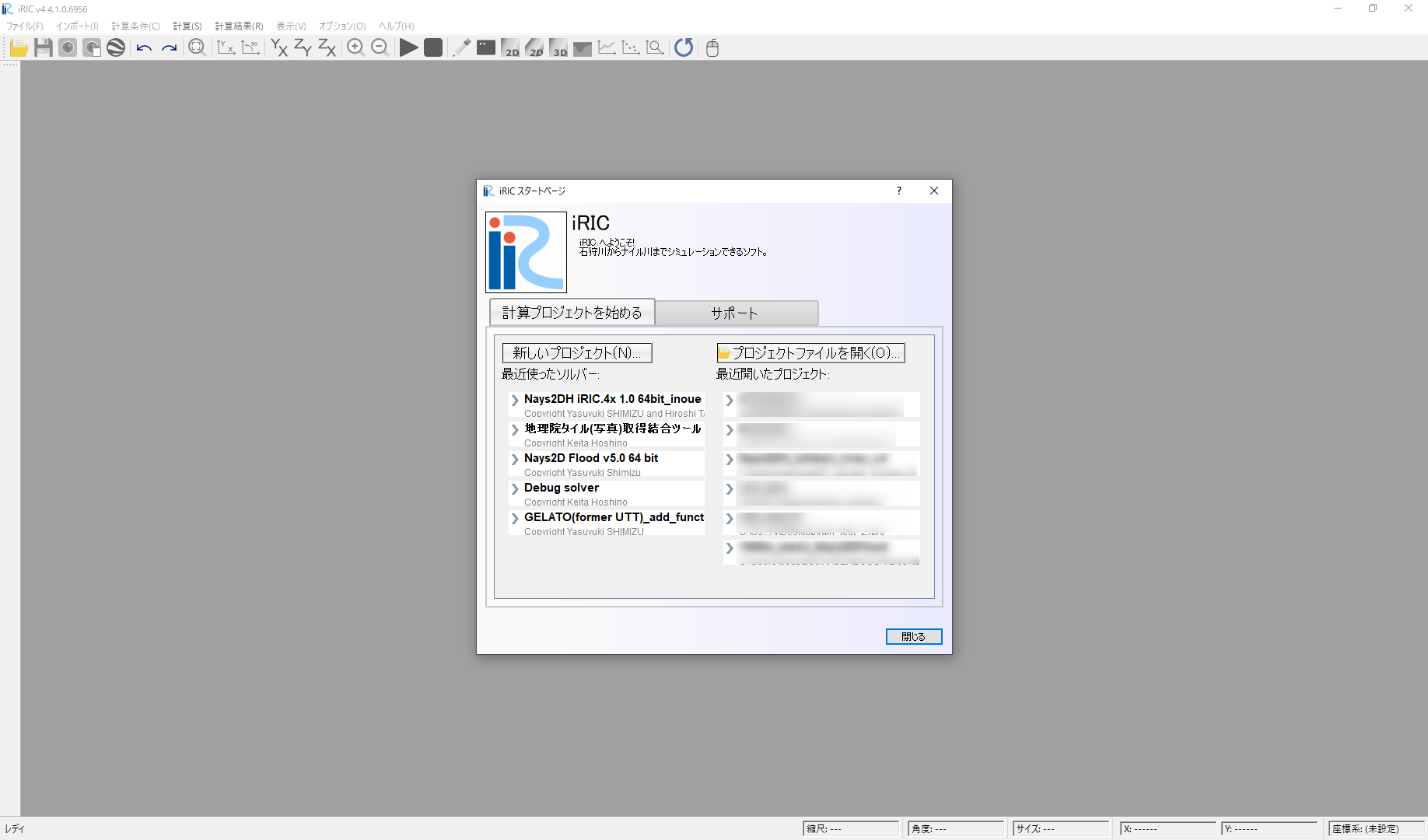Image resolution: width=1428 pixels, height=840 pixels.
Task: Select the Nays2D Flood v5.0 64 bit solver
Action: tap(607, 464)
